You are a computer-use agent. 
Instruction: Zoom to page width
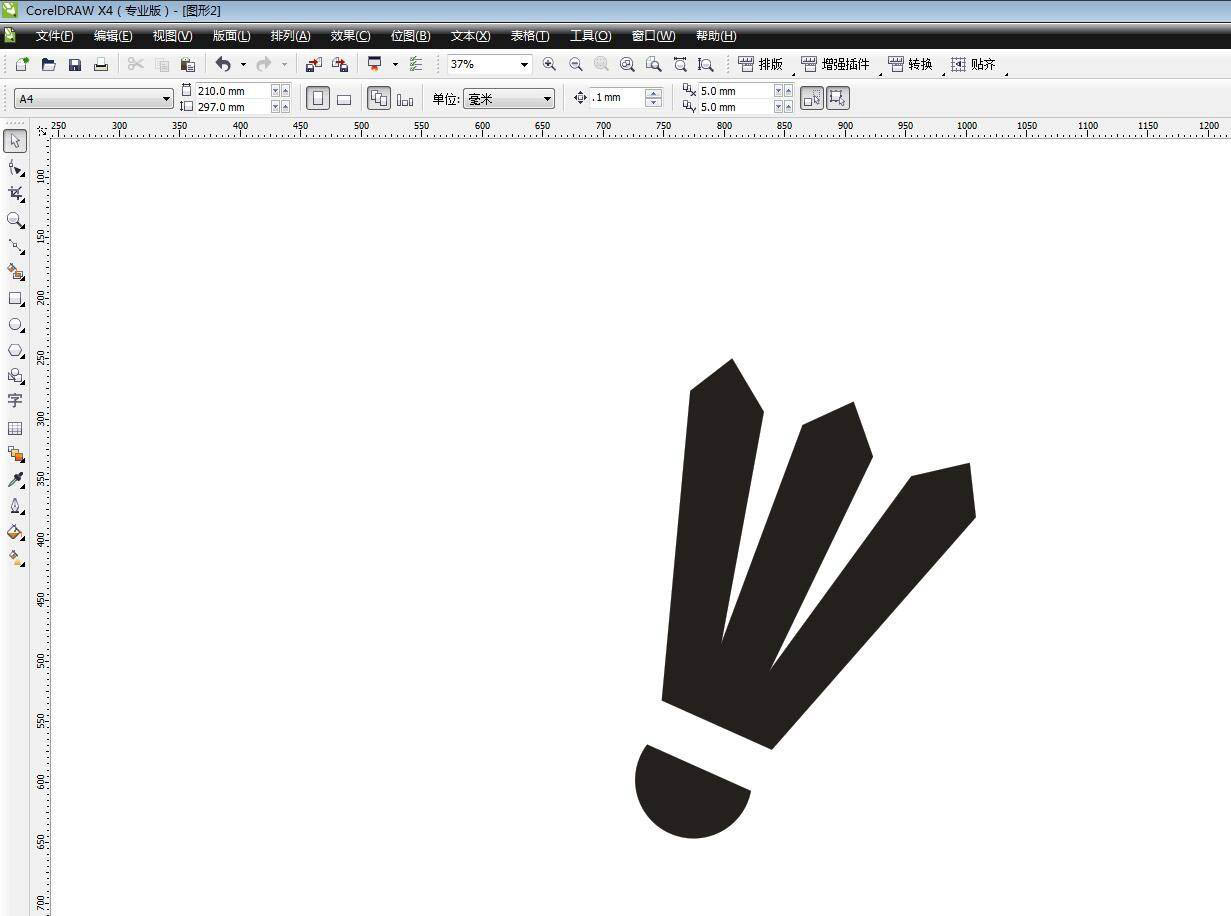click(x=680, y=64)
